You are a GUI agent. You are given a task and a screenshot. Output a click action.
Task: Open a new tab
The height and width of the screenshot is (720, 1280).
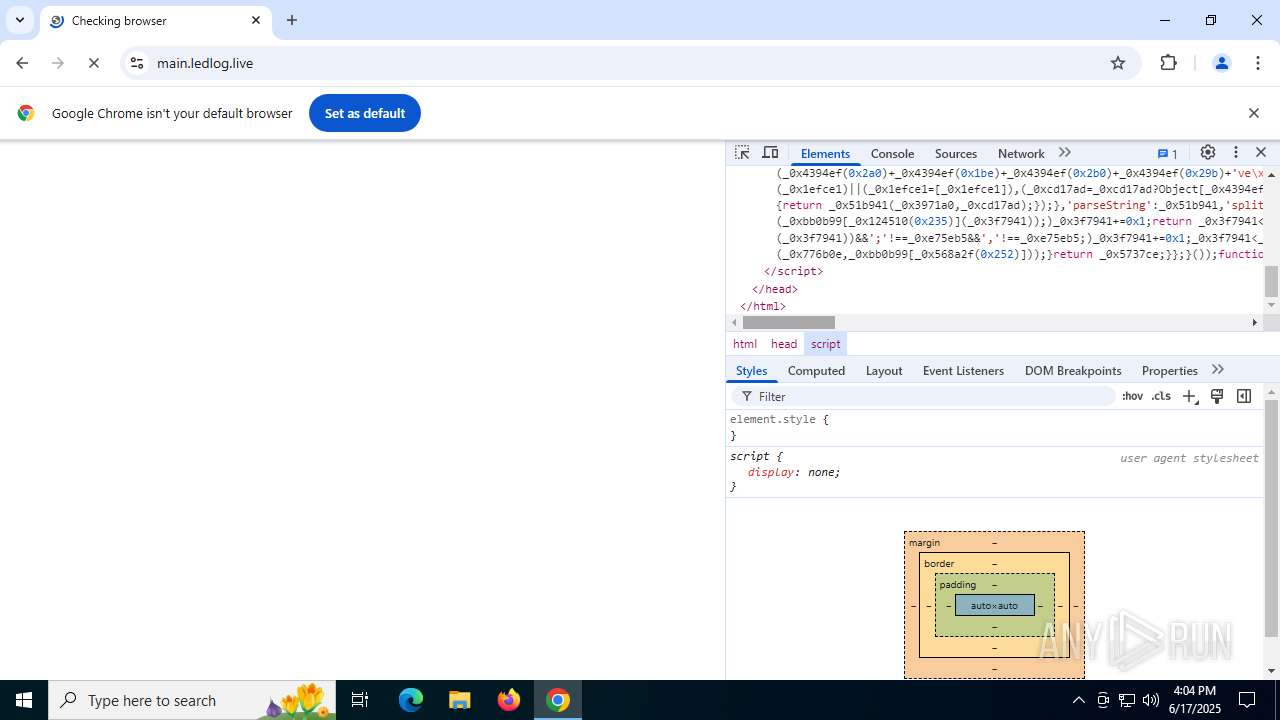point(292,20)
